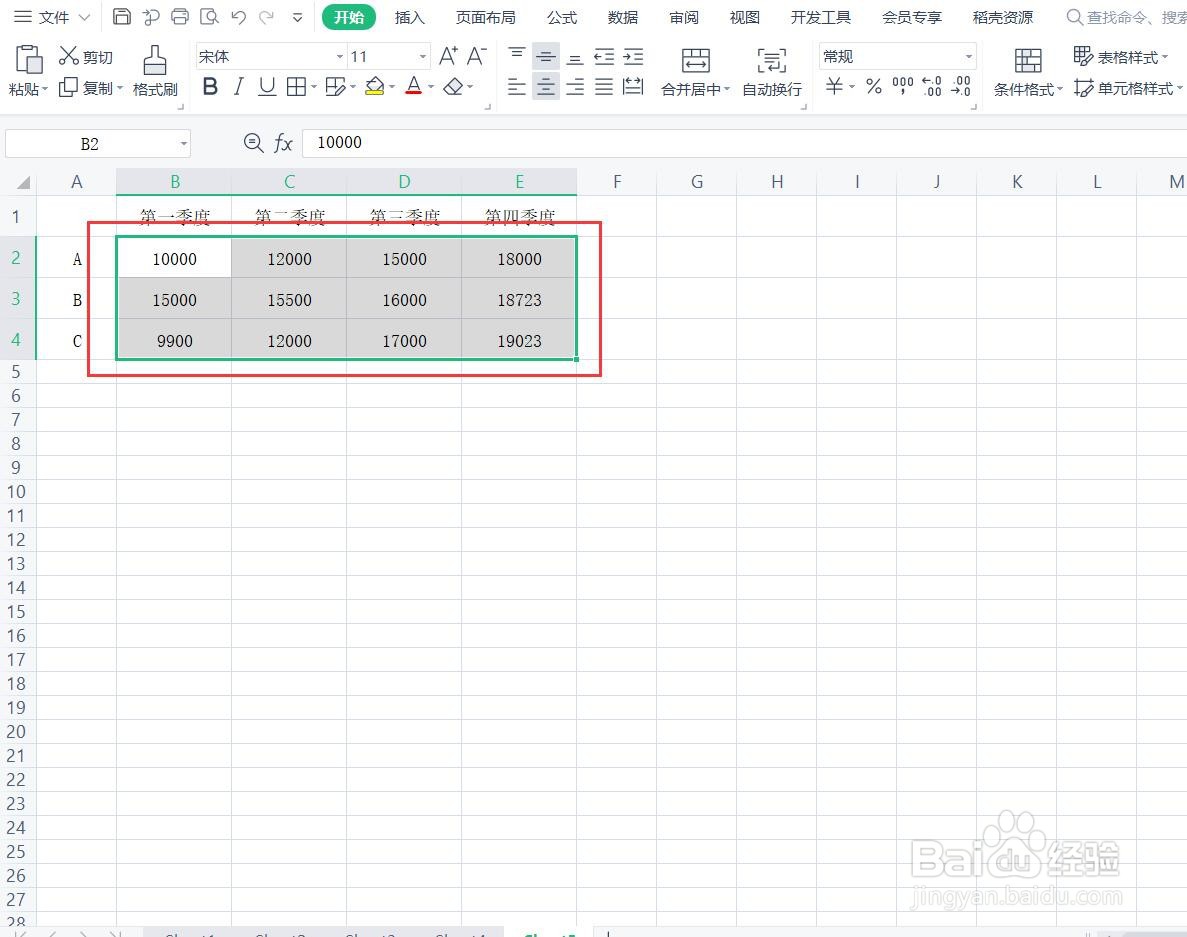
Task: Expand the currency (¥) format dropdown
Action: pos(852,87)
